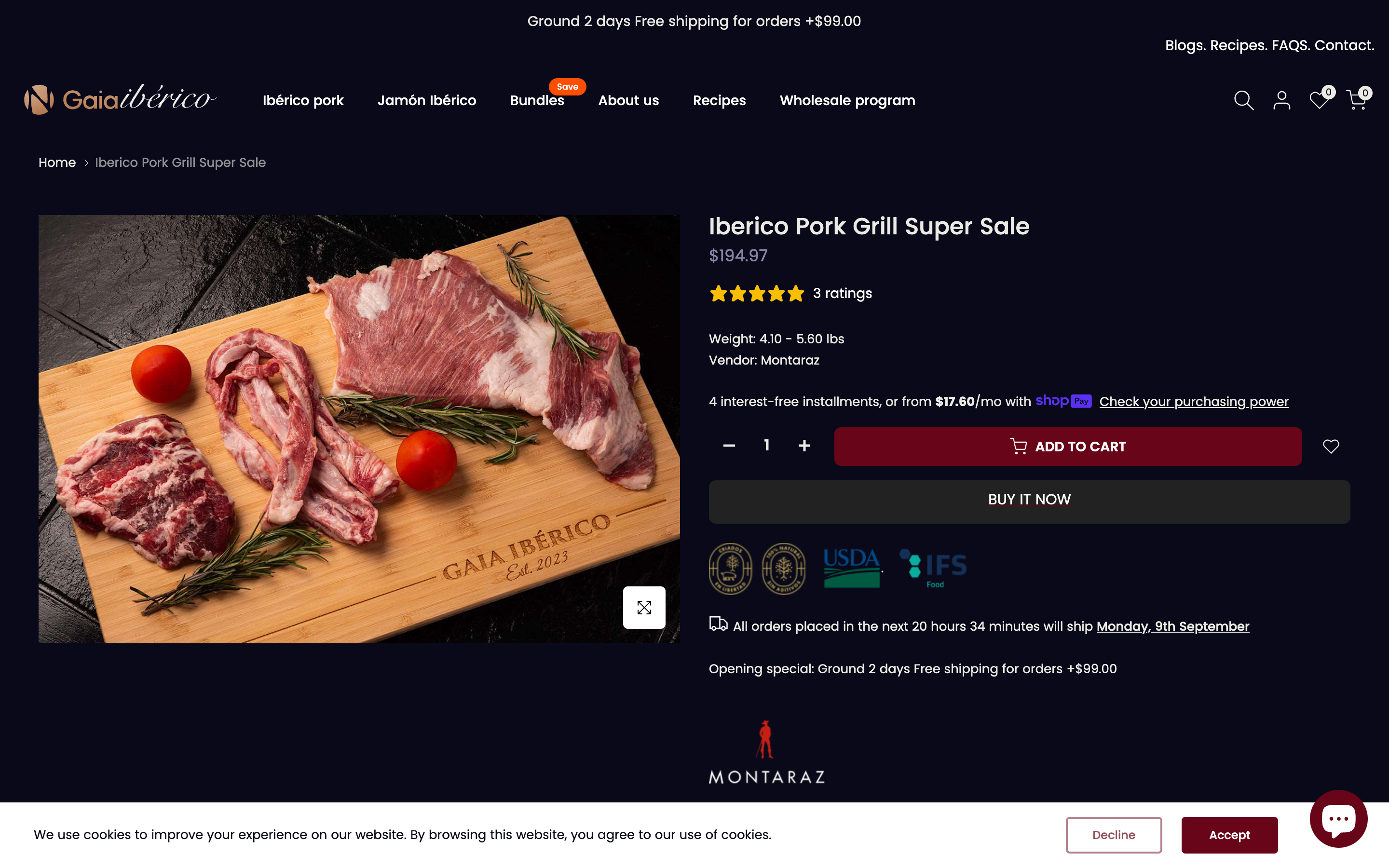Decline the cookie notice
Viewport: 1389px width, 868px height.
pos(1114,835)
